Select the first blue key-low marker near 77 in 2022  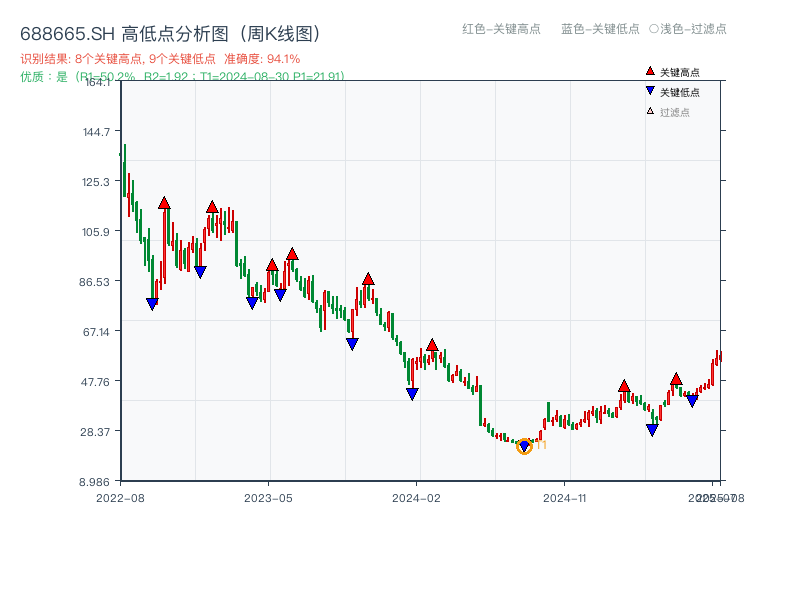[x=152, y=304]
